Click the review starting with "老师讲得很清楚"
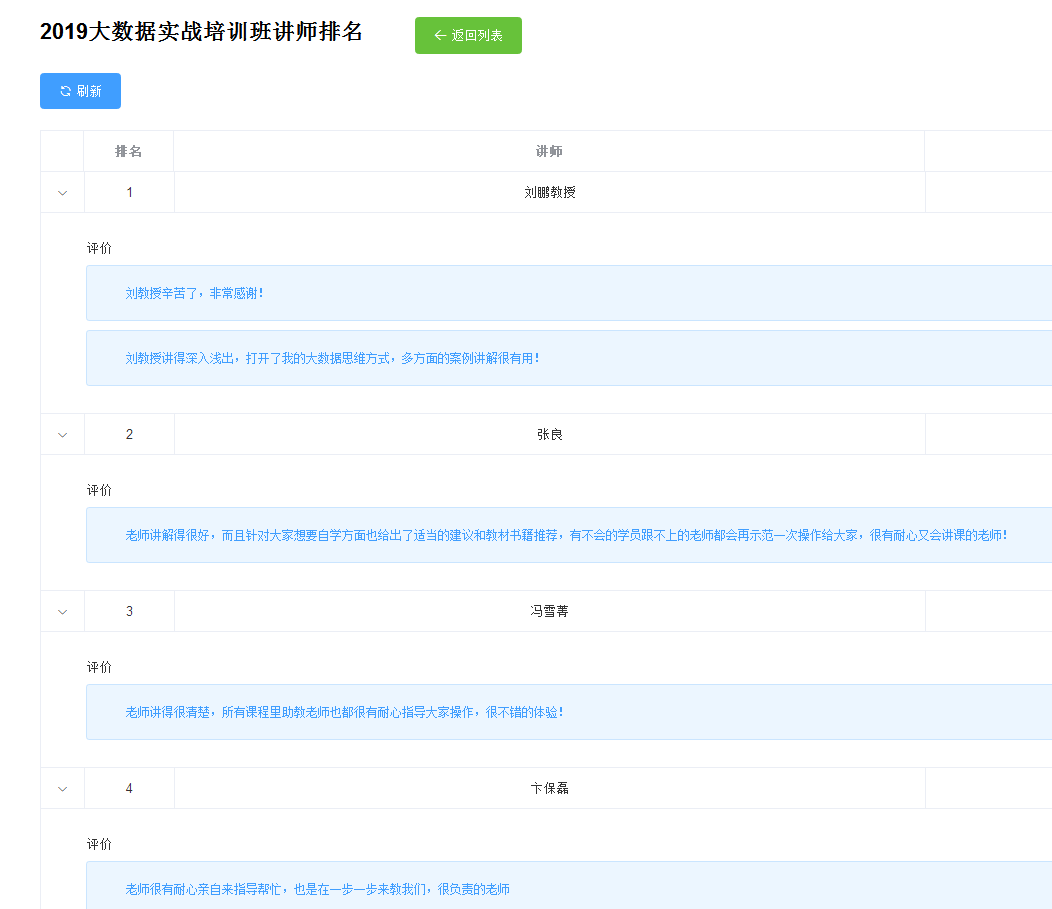 click(x=344, y=712)
